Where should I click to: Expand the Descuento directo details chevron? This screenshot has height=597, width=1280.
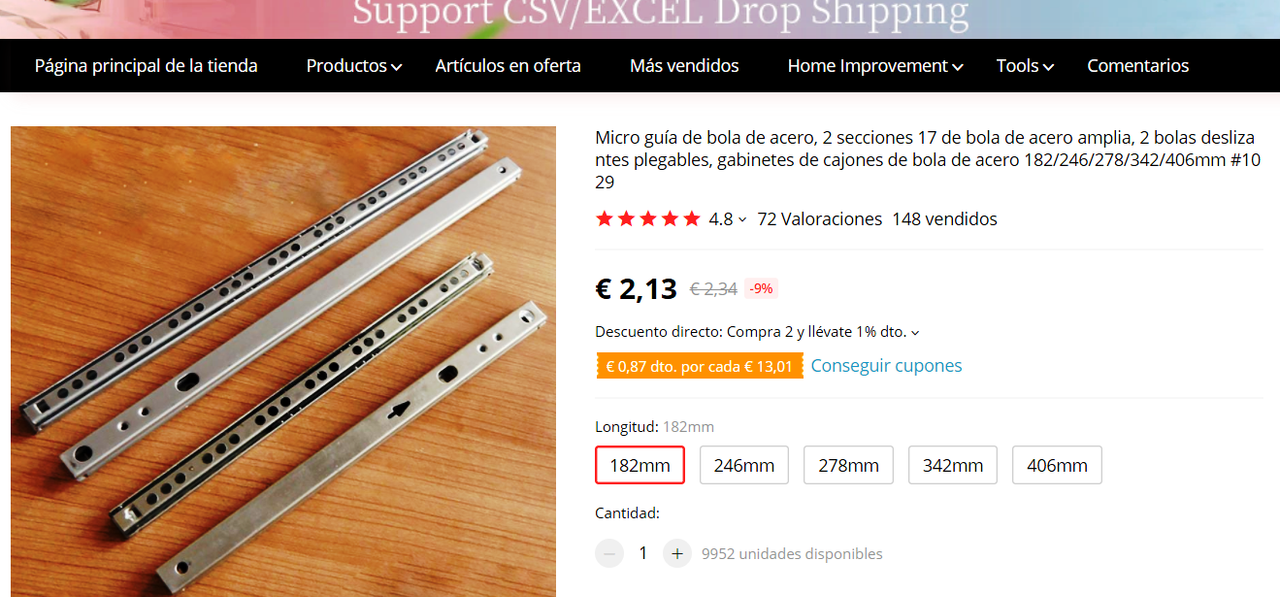pos(915,333)
